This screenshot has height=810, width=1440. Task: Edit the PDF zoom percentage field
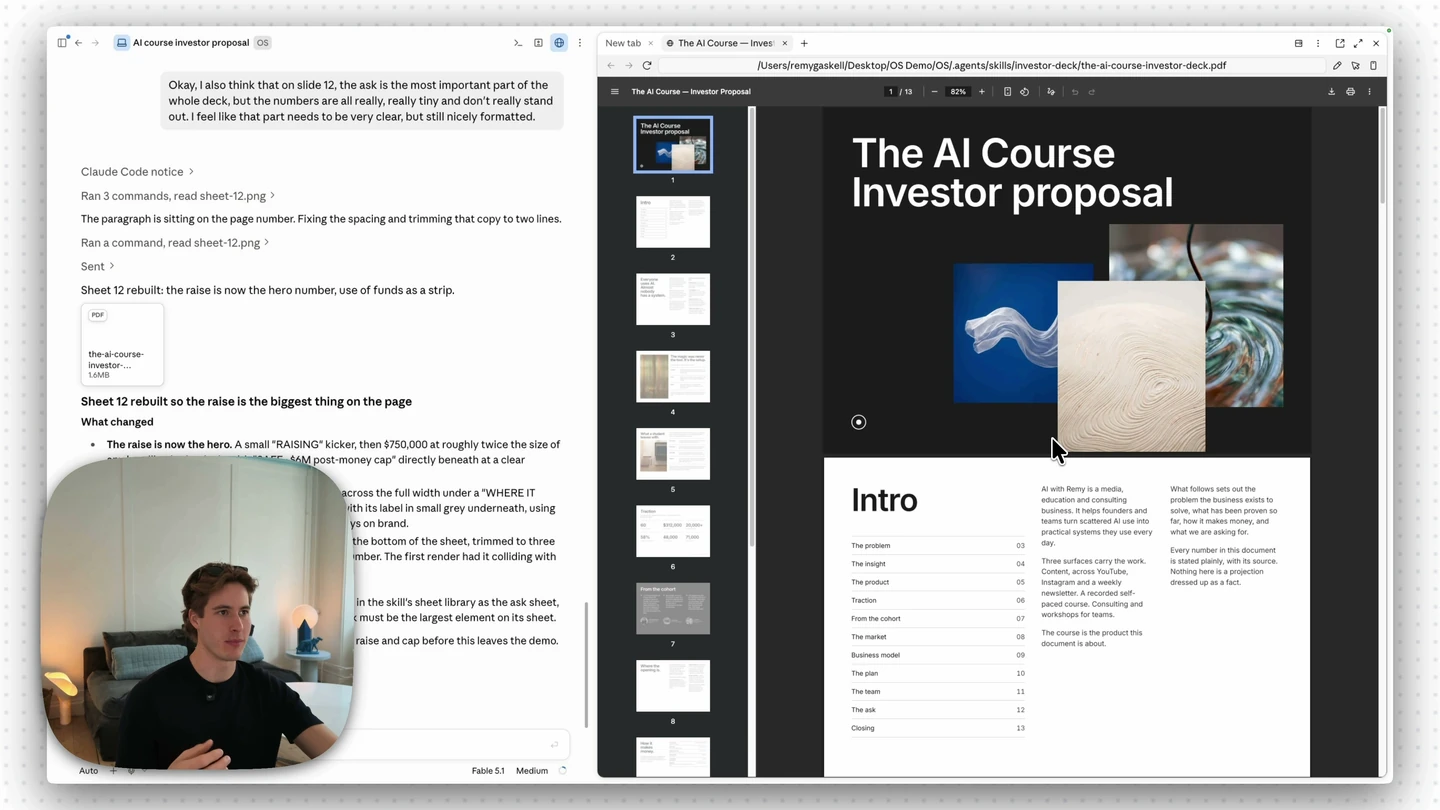coord(958,92)
